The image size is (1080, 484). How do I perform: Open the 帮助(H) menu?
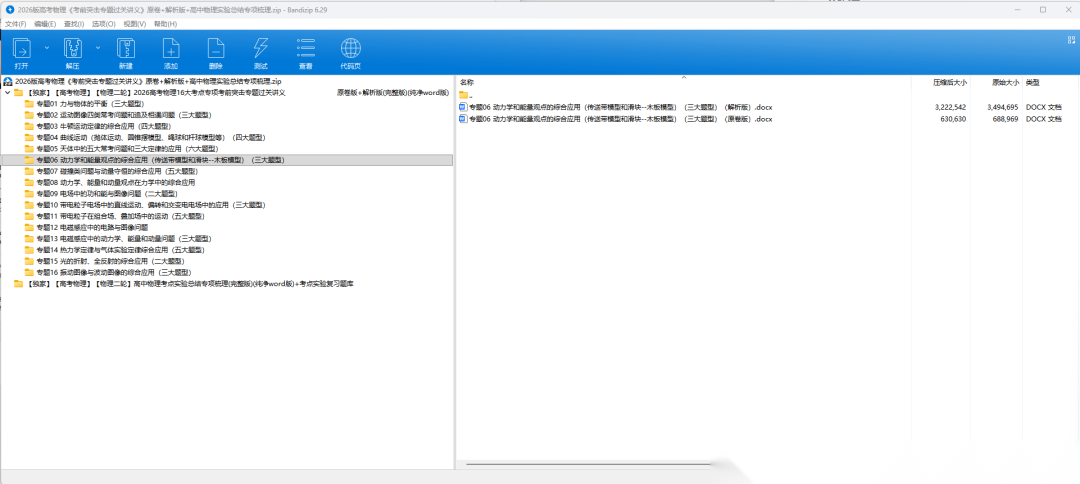[165, 23]
